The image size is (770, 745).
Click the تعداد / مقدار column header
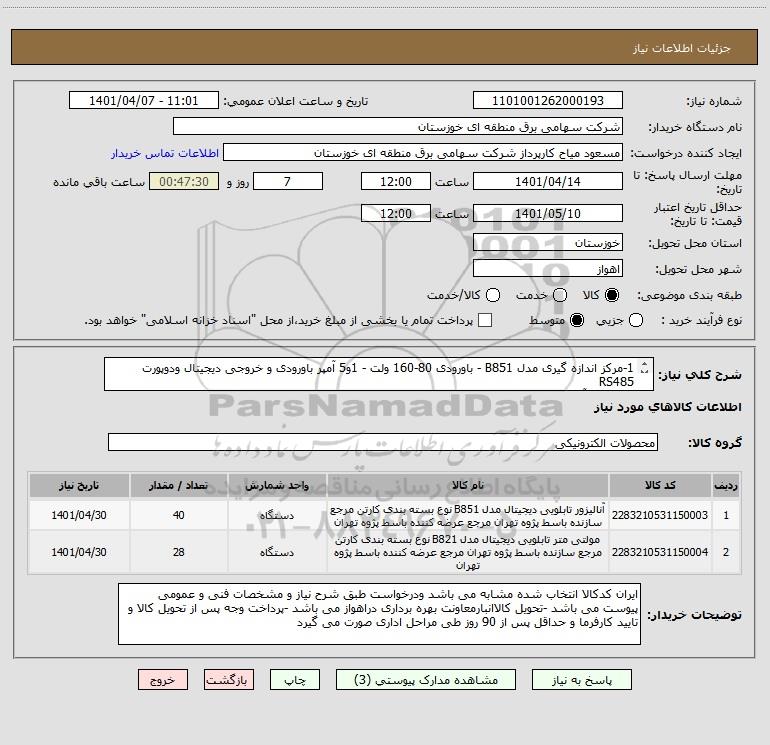coord(179,485)
